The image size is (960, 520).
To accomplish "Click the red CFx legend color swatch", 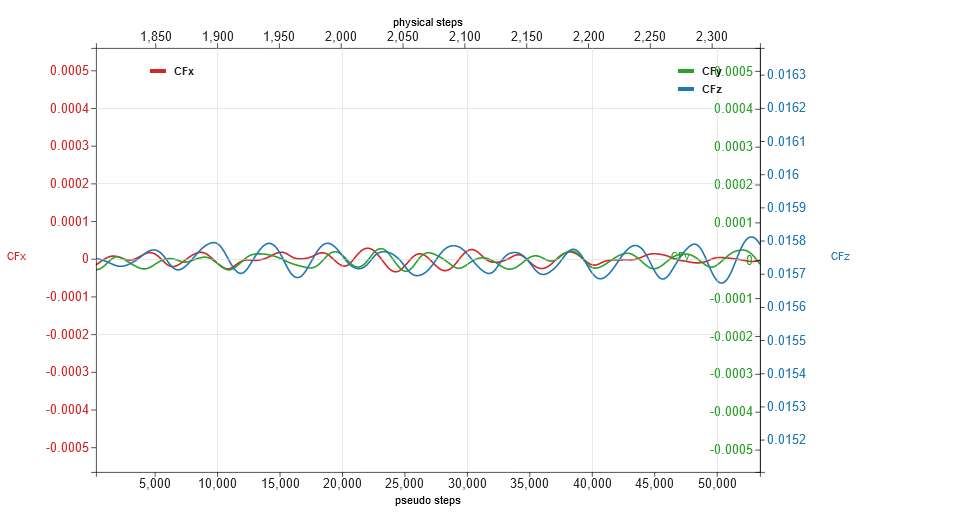I will click(x=157, y=71).
